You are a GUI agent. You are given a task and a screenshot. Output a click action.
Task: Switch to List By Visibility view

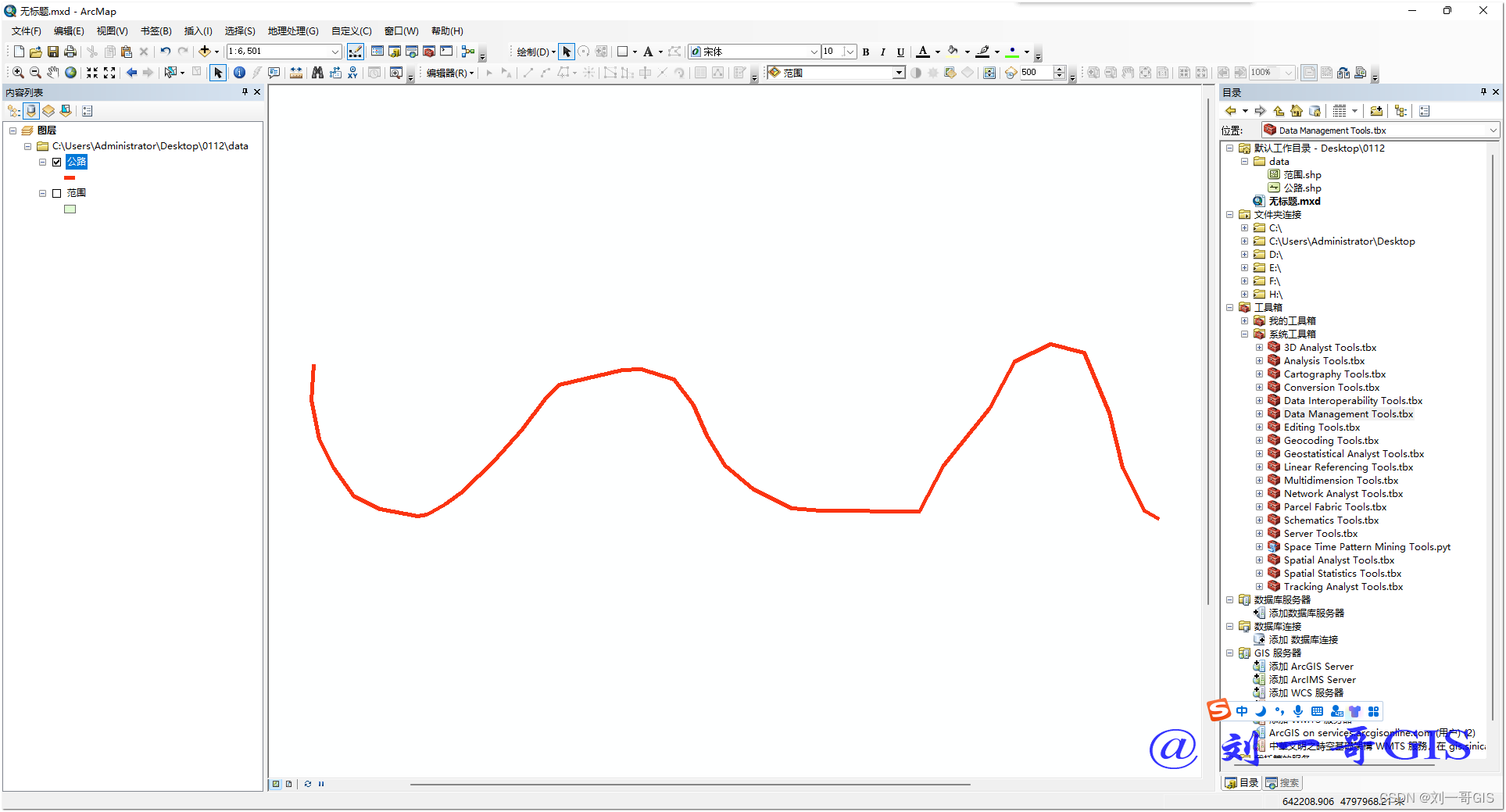click(x=48, y=111)
